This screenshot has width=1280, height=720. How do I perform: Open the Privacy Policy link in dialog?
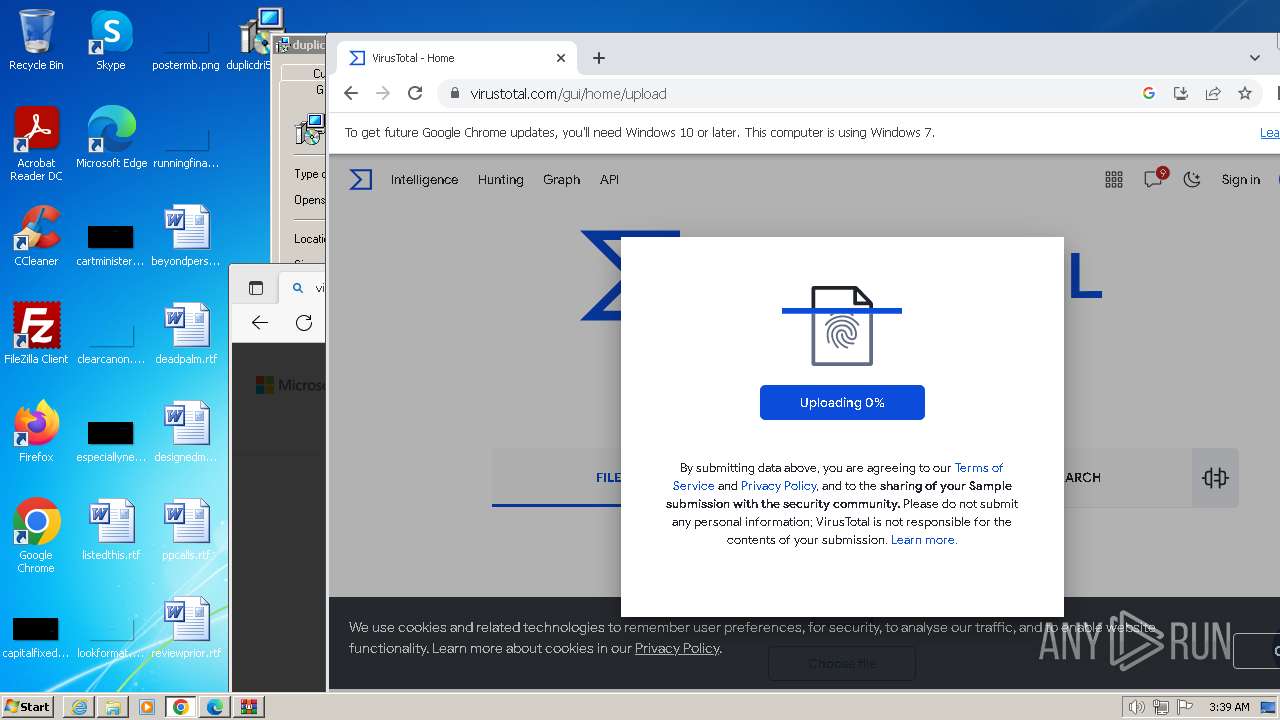778,486
